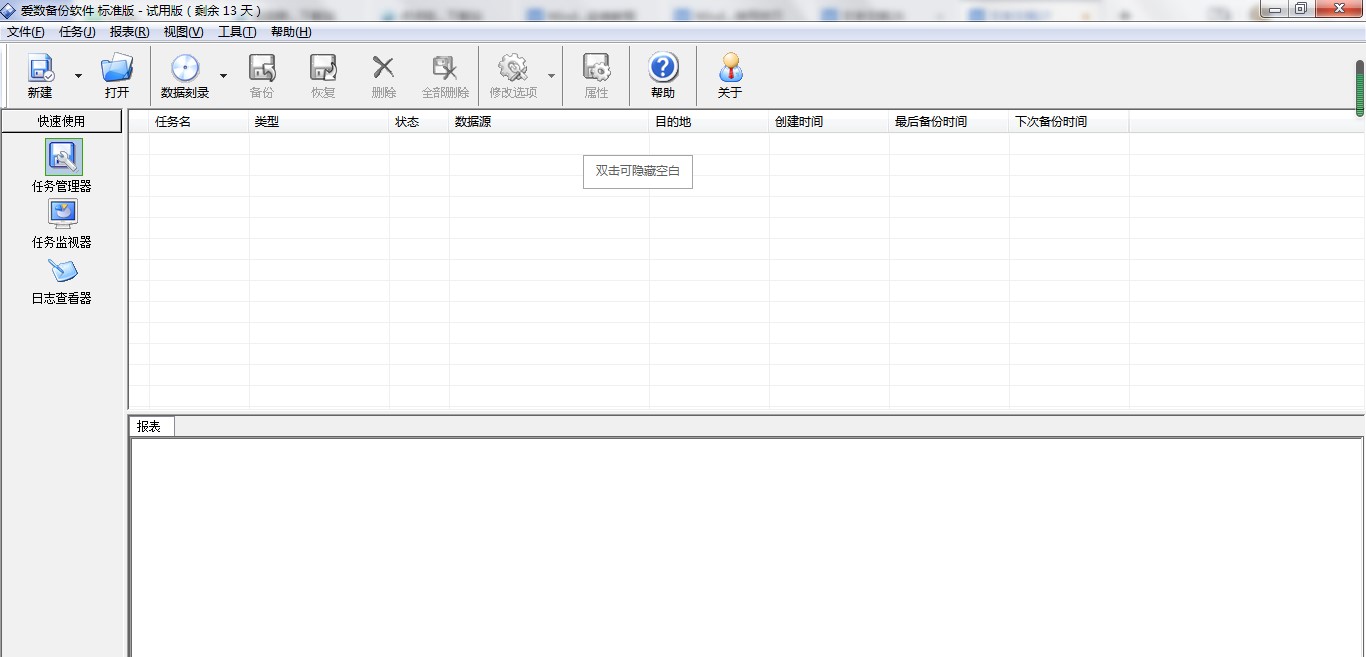This screenshot has width=1366, height=657.
Task: Open the 任务管理器 sidebar icon
Action: pos(64,157)
